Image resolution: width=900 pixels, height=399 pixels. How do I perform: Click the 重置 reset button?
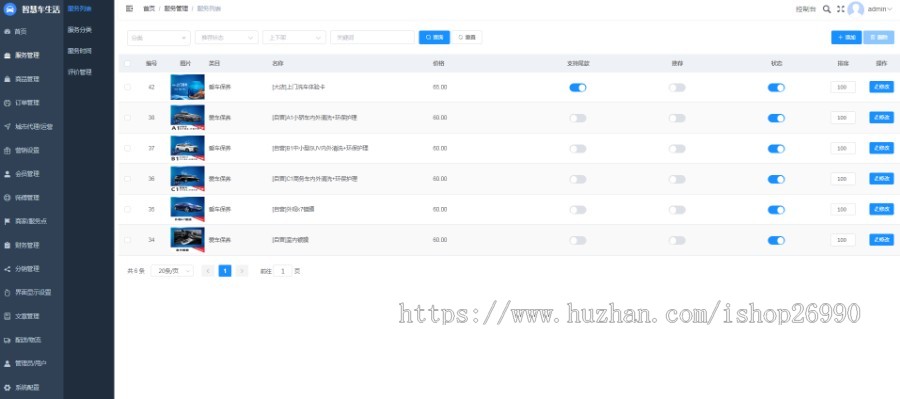point(467,37)
